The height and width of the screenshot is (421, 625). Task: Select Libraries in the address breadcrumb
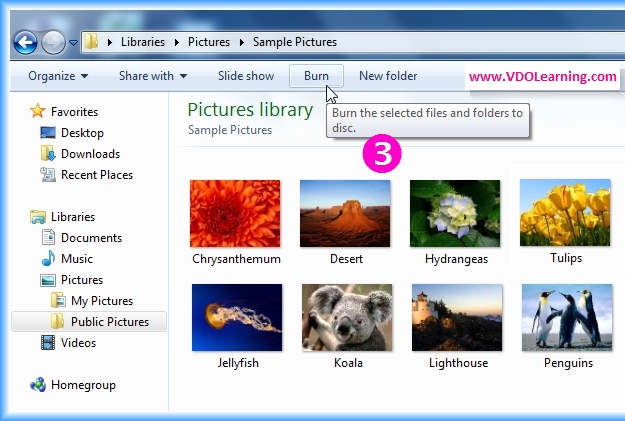click(x=143, y=42)
